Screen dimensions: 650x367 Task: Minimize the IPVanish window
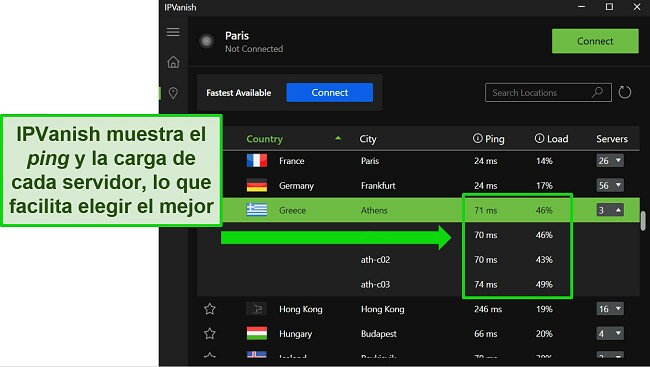coord(582,7)
